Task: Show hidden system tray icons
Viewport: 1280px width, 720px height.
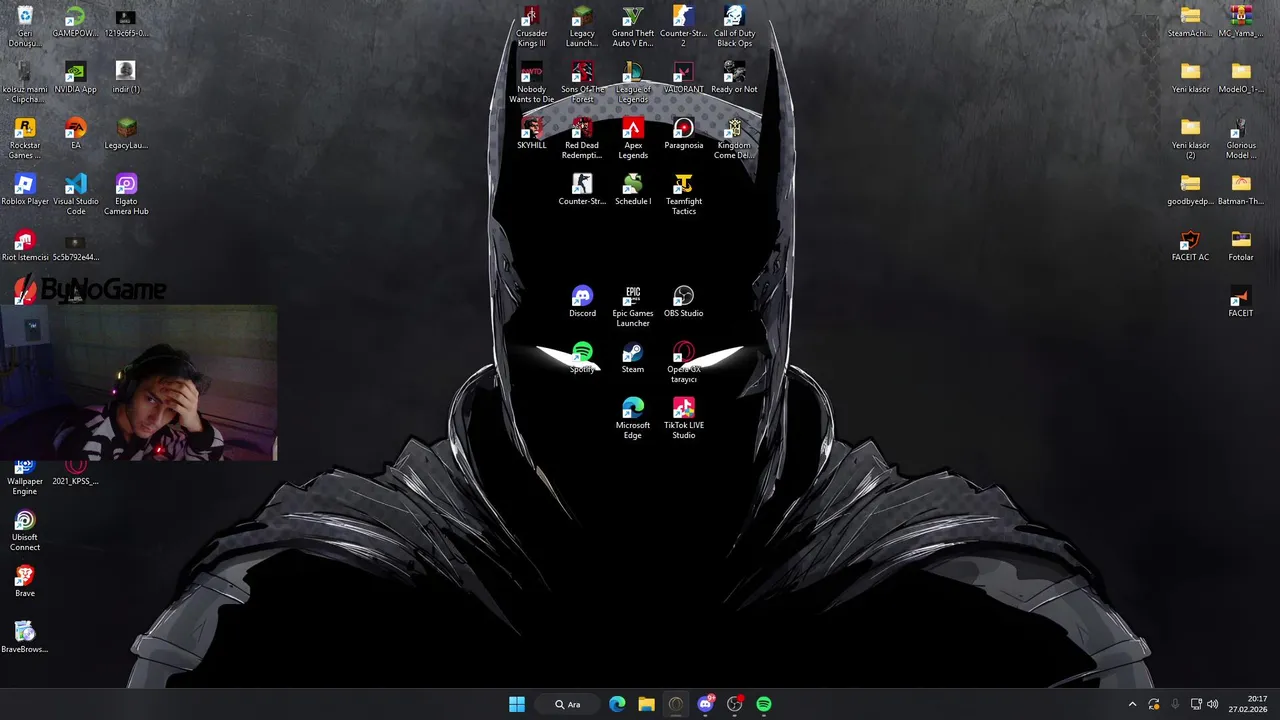Action: (x=1132, y=704)
